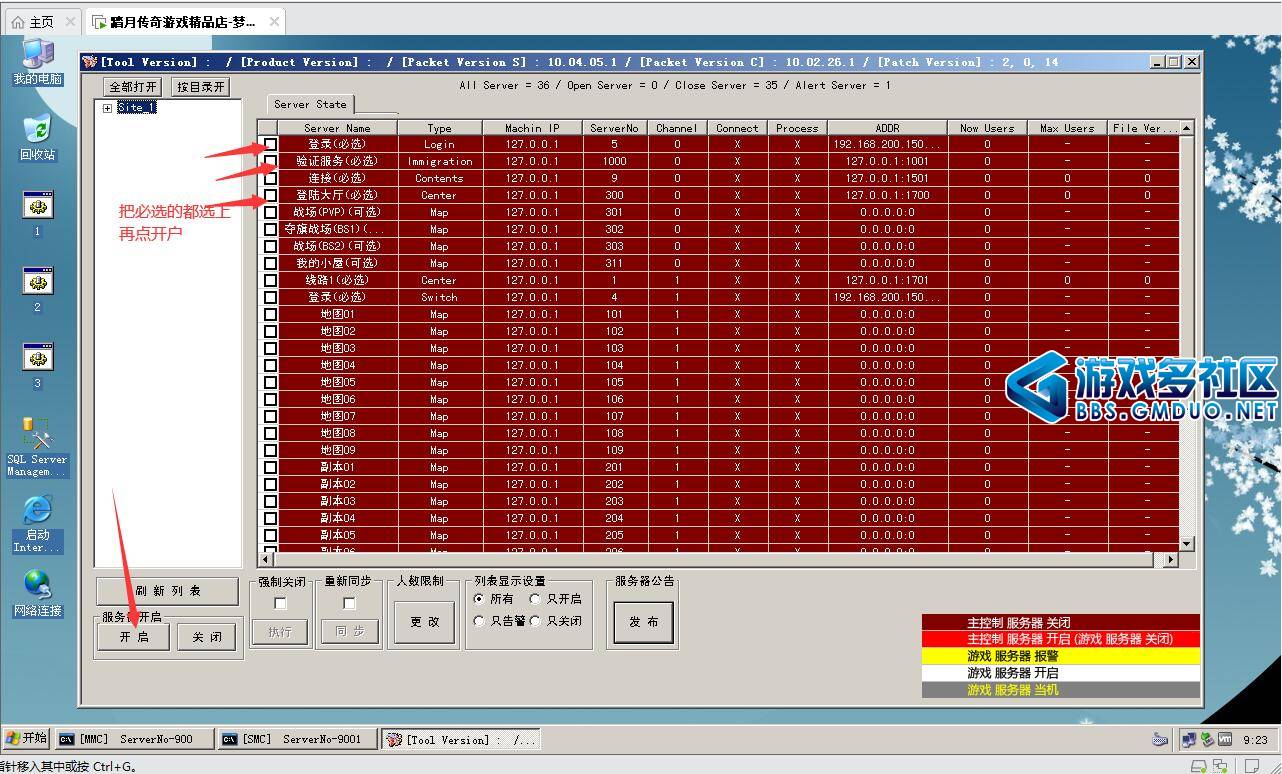This screenshot has height=774, width=1282.
Task: Click the 全部打开 button
Action: pos(133,87)
